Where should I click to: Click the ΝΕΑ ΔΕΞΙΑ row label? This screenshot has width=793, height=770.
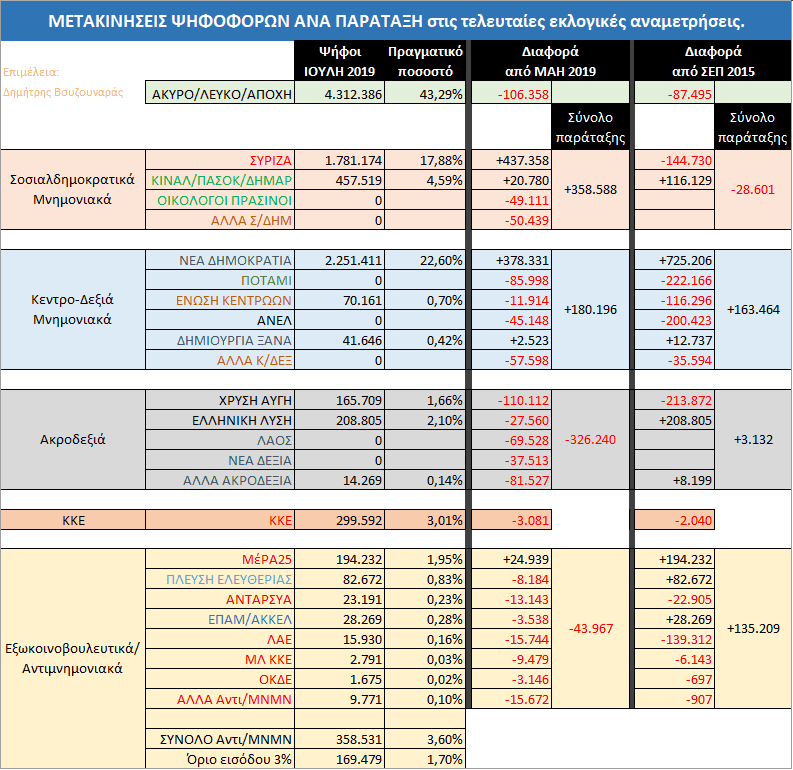click(220, 460)
